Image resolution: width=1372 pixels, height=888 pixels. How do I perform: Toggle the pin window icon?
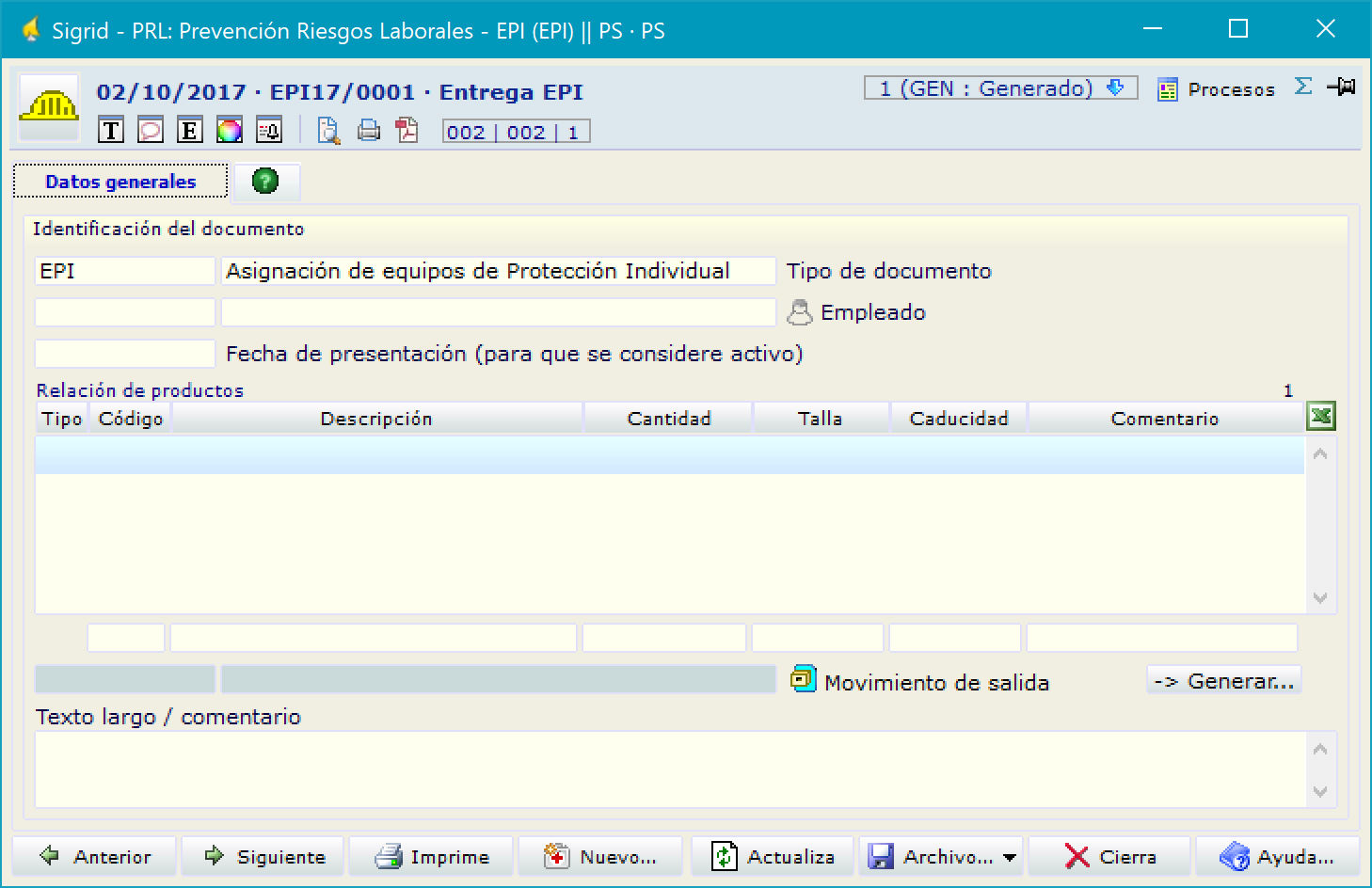point(1341,87)
